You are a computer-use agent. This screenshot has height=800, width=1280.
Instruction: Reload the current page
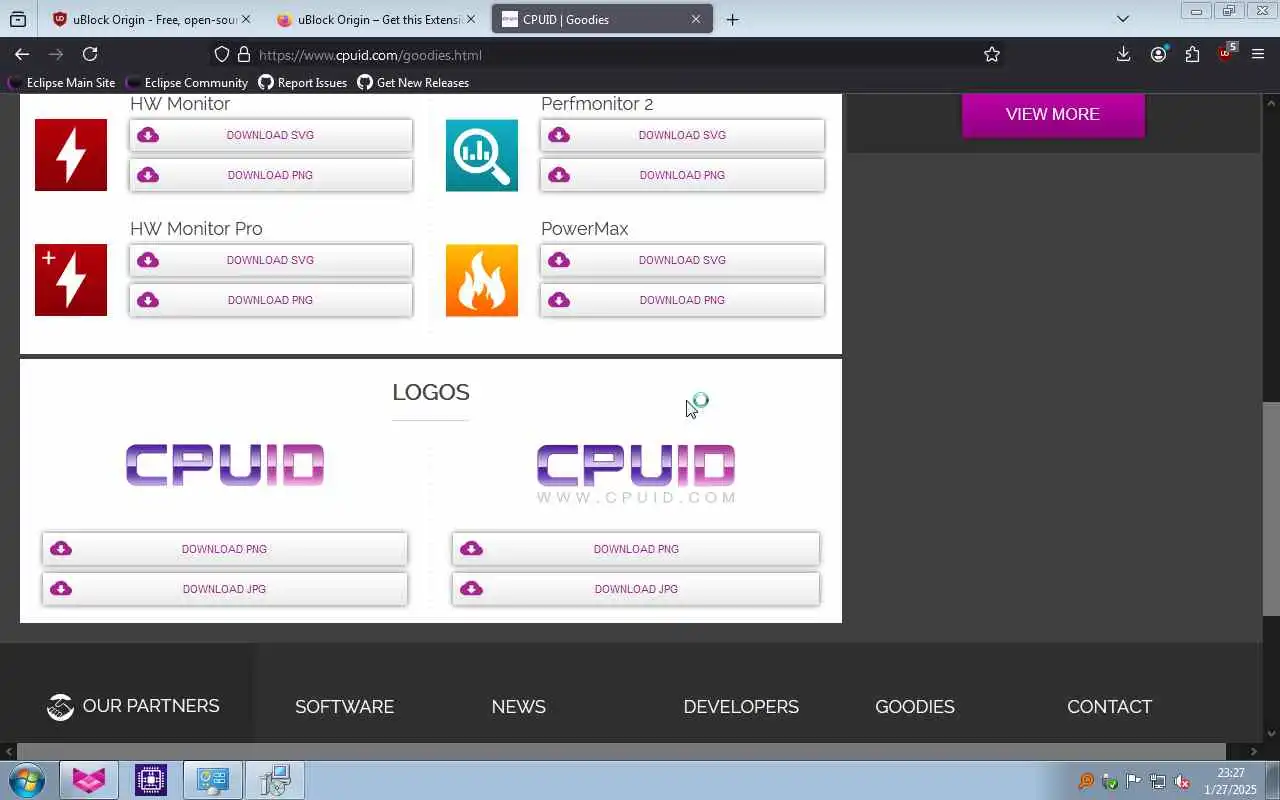90,54
